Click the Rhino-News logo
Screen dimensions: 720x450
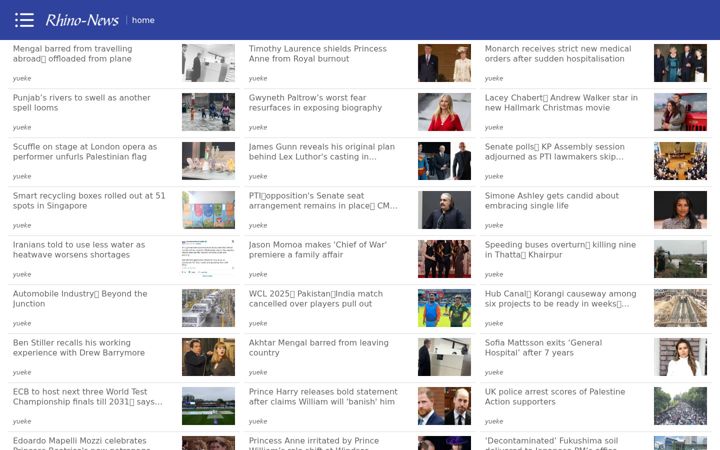[x=82, y=20]
